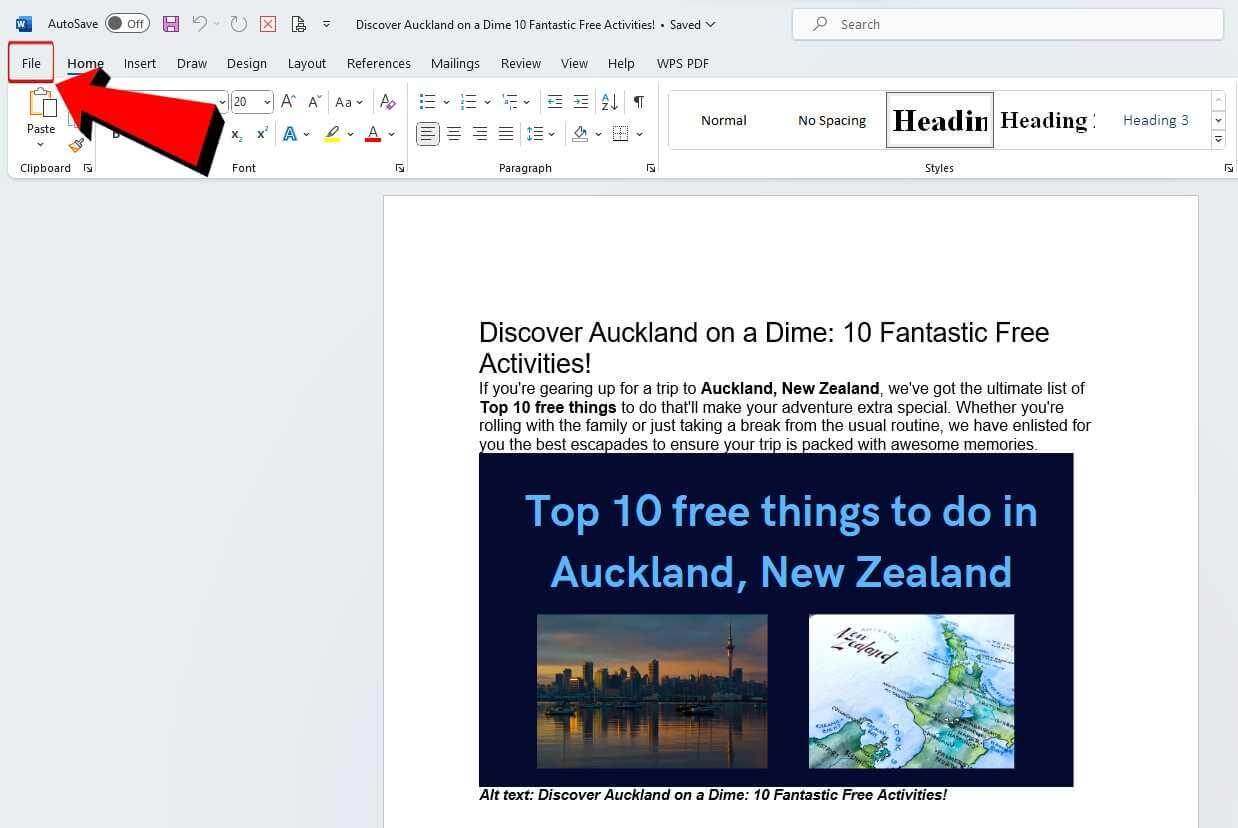Viewport: 1238px width, 828px height.
Task: Select the No Spacing style
Action: 831,120
